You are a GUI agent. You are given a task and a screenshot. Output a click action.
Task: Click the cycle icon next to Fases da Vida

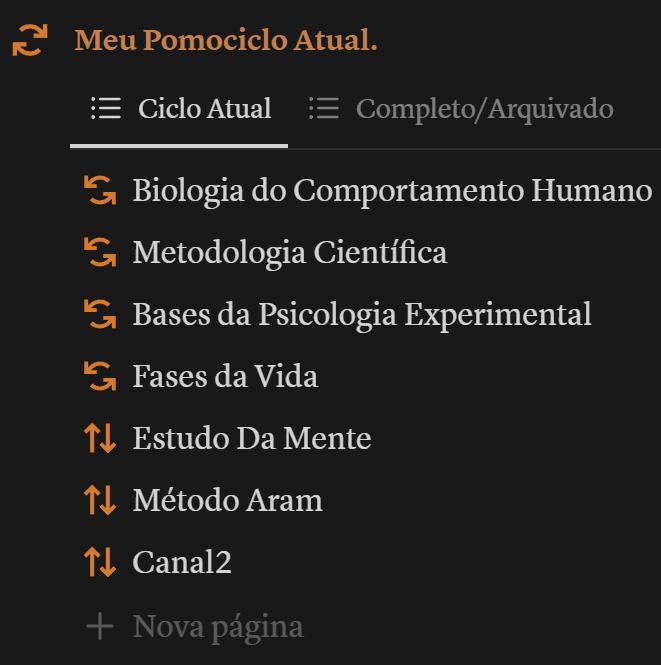100,376
